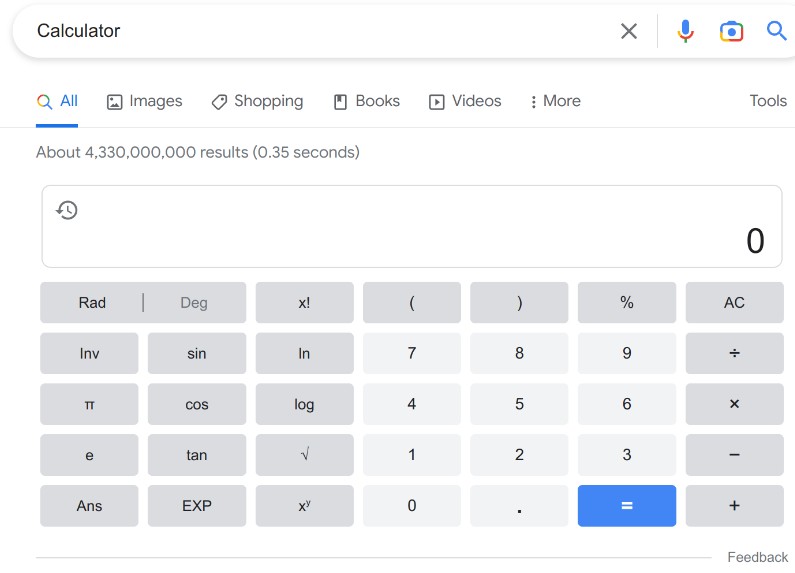
Task: Open the Videos results tab
Action: click(465, 101)
